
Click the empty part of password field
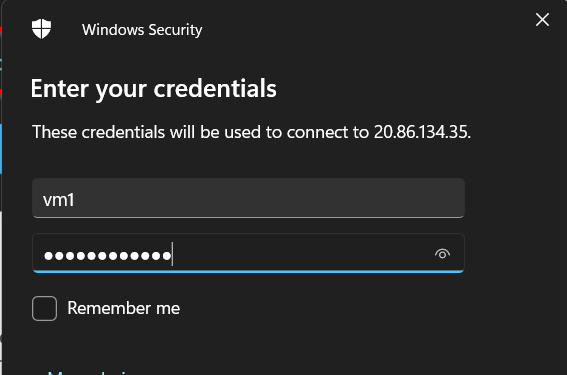click(x=300, y=254)
